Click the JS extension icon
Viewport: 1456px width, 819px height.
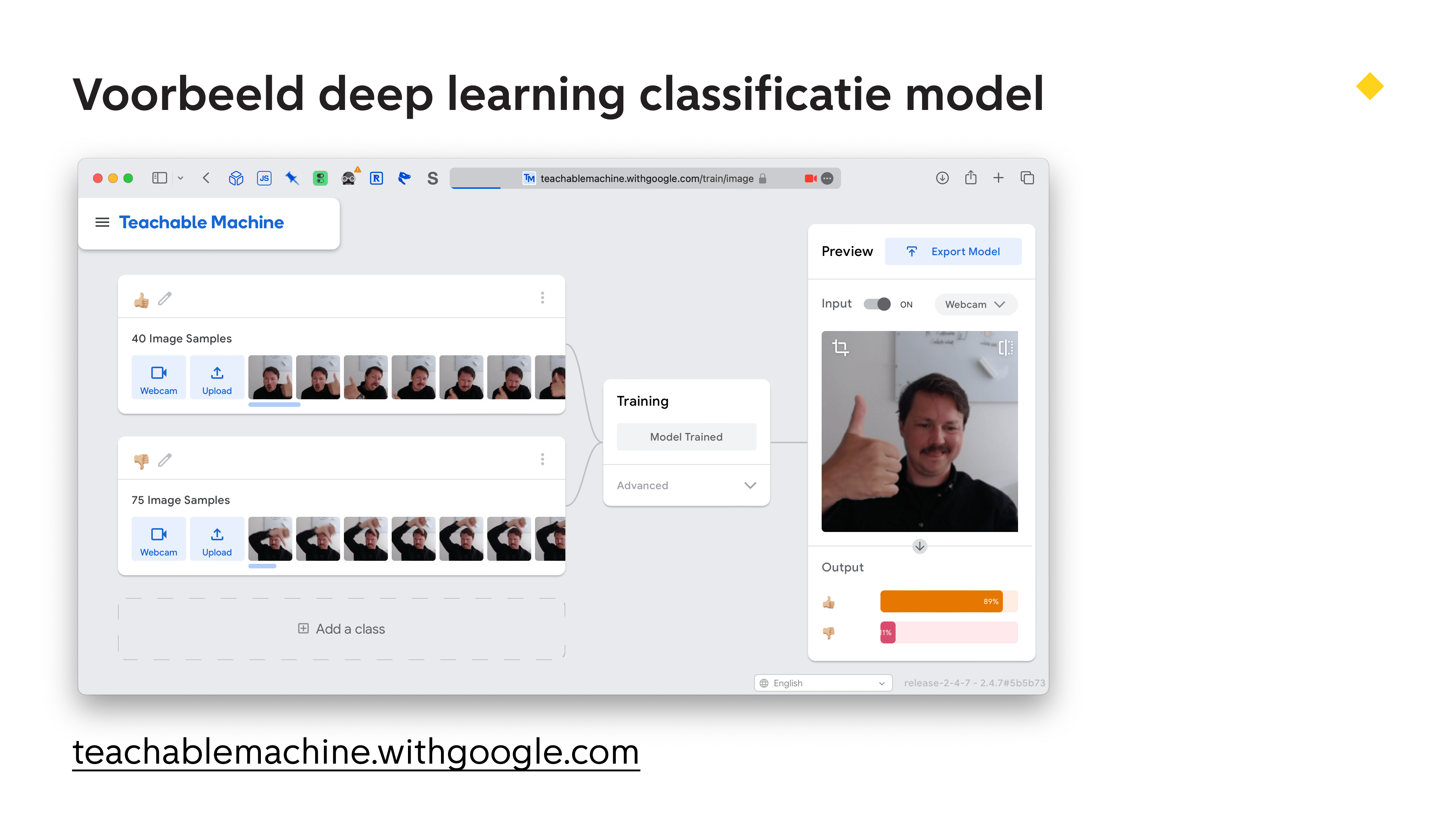[x=264, y=179]
